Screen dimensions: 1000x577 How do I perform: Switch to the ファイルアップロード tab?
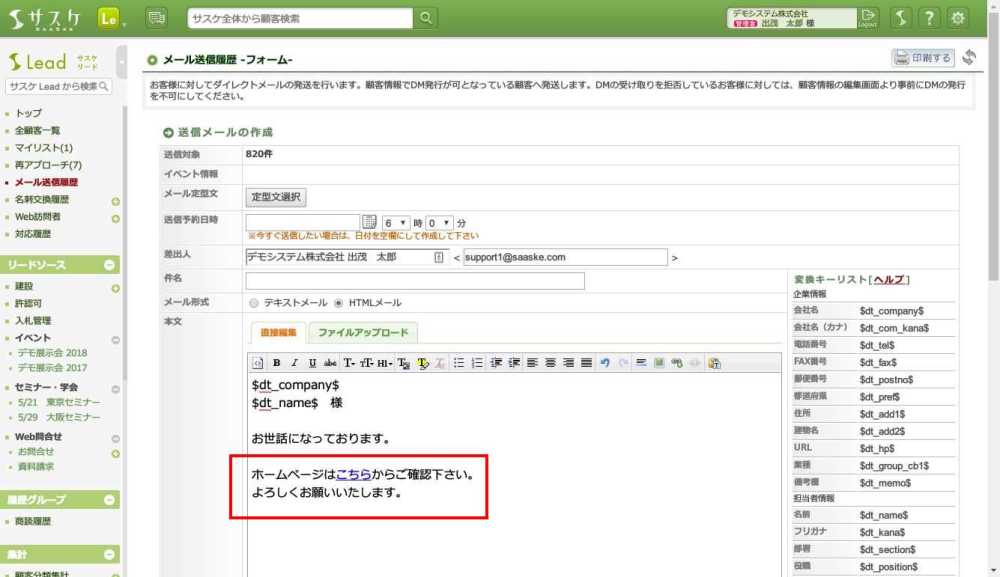pyautogui.click(x=363, y=333)
